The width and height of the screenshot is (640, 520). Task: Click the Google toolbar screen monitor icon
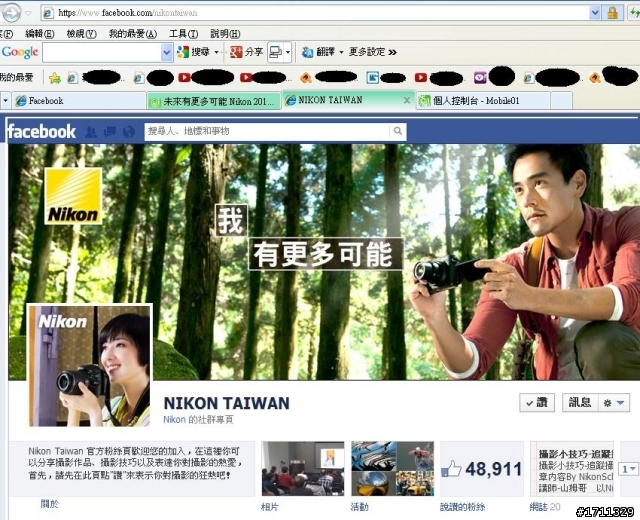[x=276, y=52]
